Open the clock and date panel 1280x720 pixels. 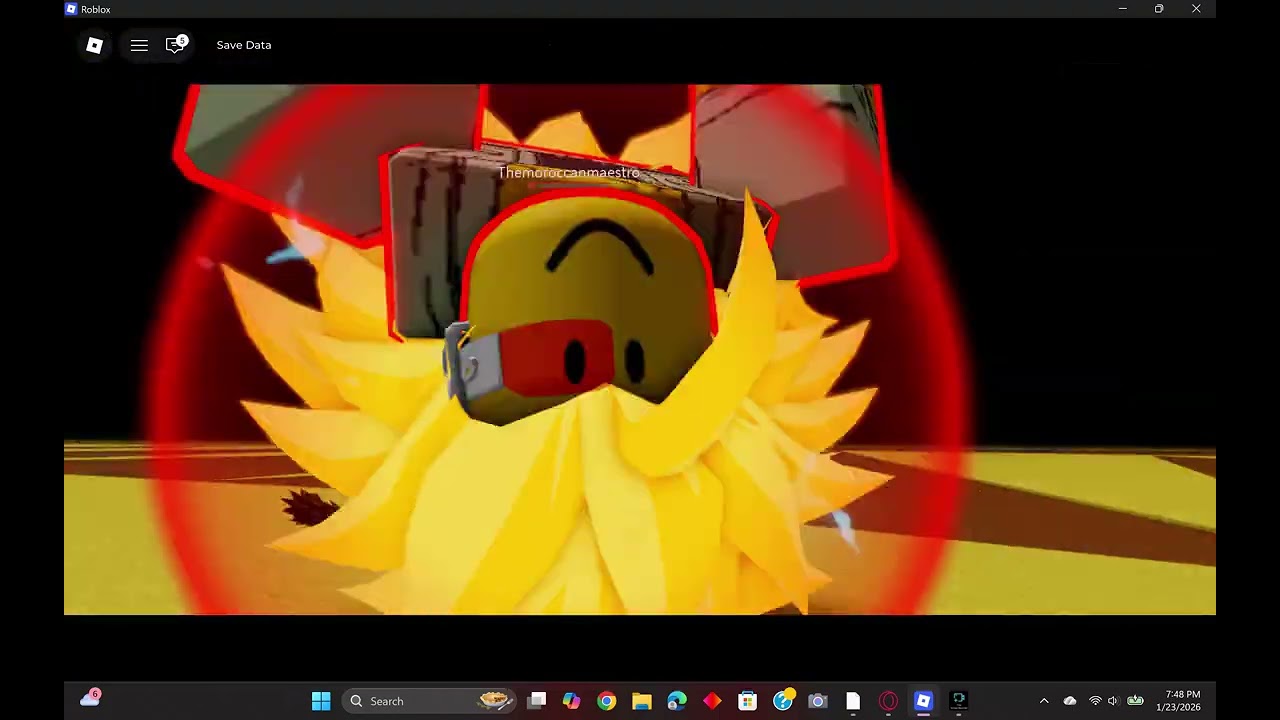point(1181,701)
